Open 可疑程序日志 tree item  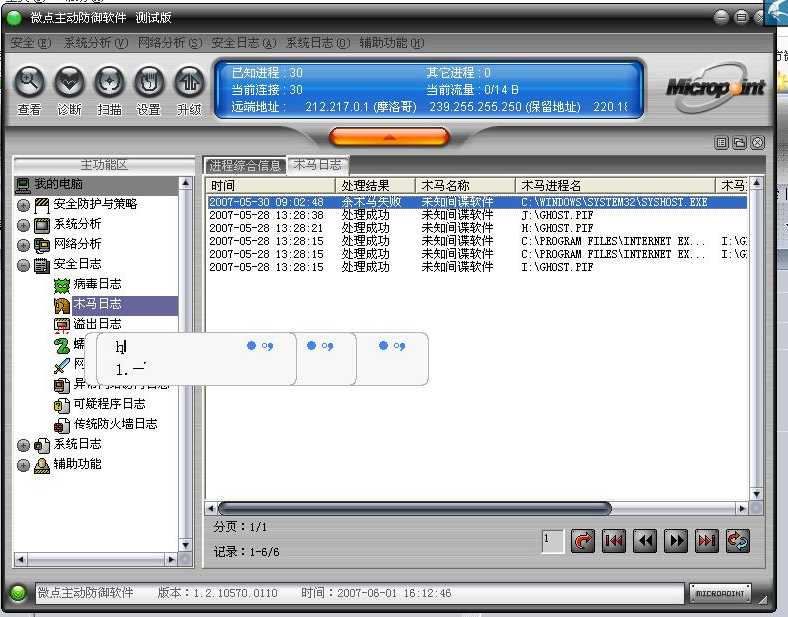(110, 403)
